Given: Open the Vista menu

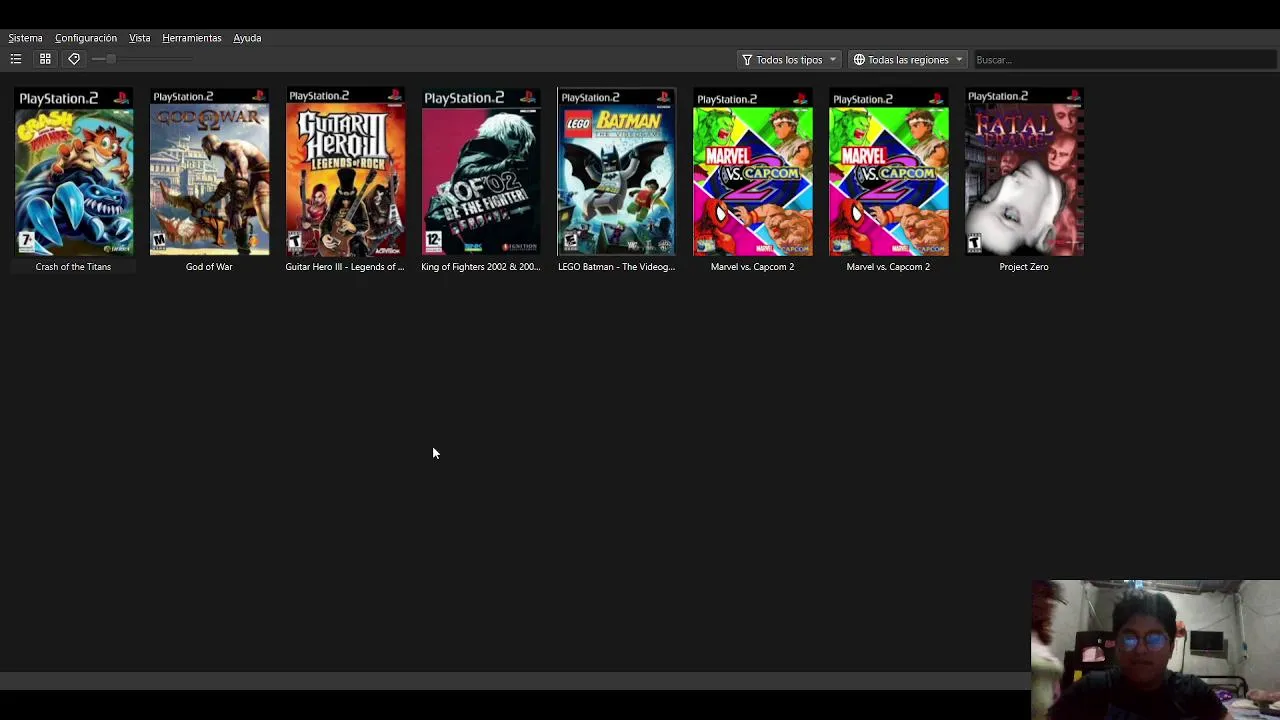Looking at the screenshot, I should tap(139, 38).
